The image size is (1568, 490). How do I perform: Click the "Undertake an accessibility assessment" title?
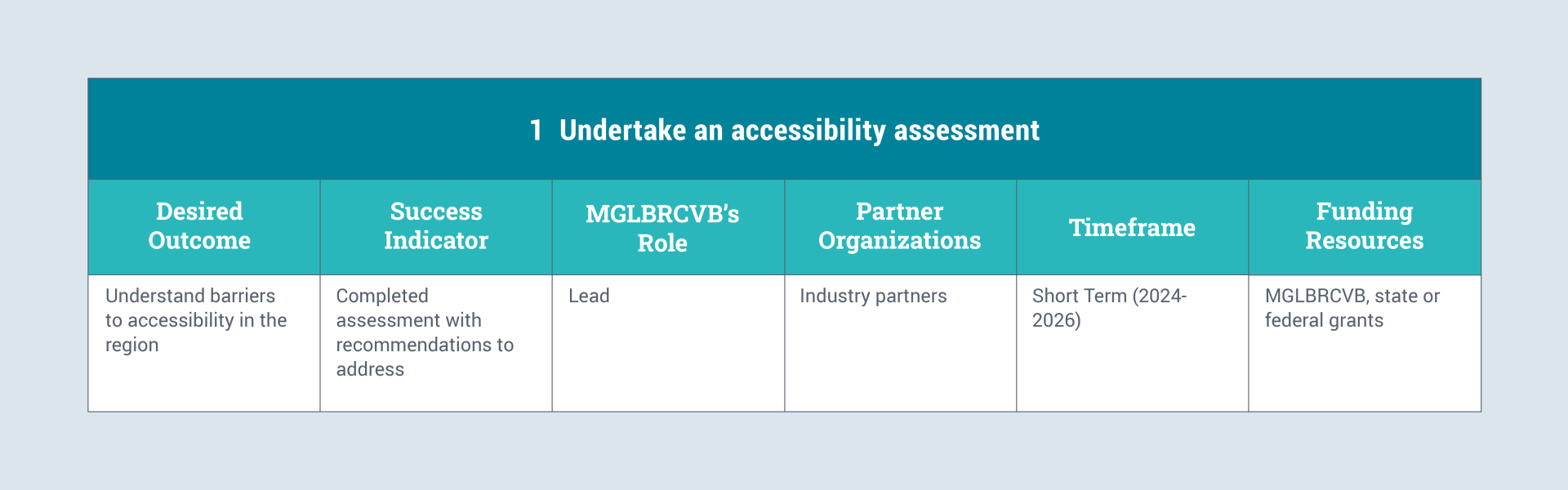click(x=799, y=131)
